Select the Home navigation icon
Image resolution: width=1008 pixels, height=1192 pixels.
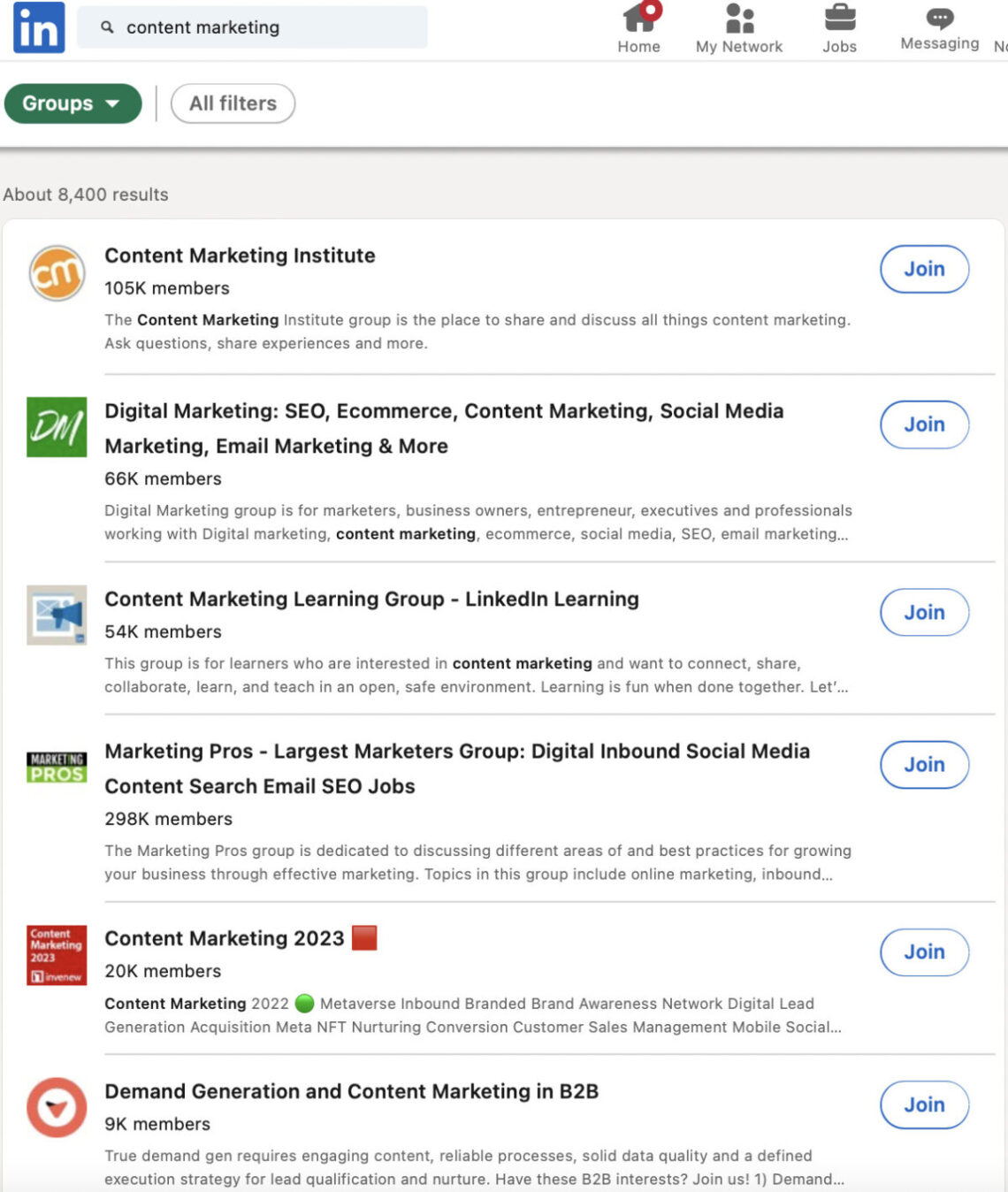click(x=638, y=18)
